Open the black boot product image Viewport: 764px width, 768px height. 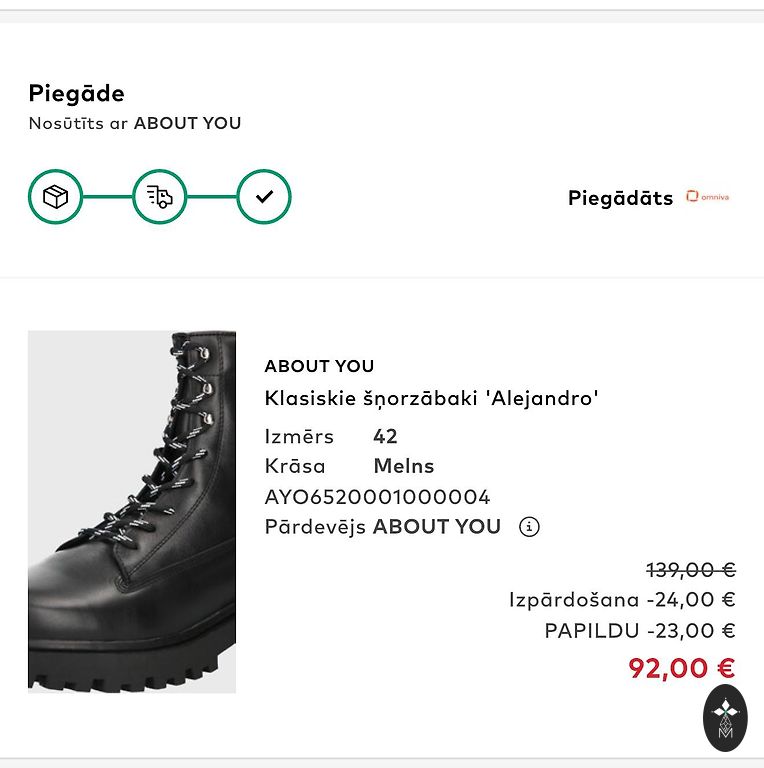(x=132, y=511)
